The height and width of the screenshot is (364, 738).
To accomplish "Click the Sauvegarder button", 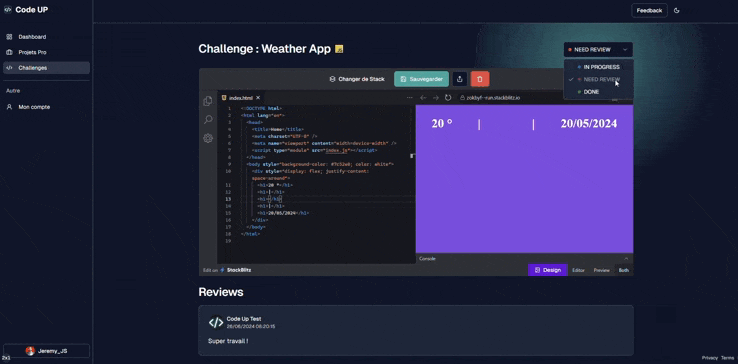I will click(x=421, y=79).
